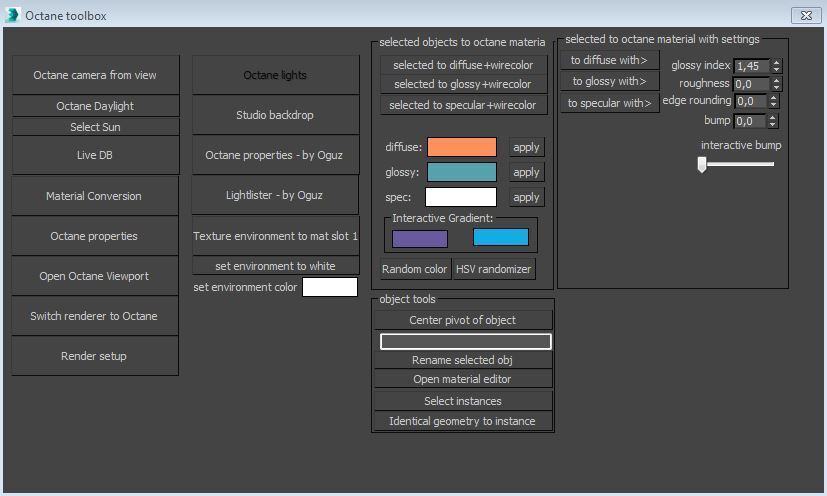
Task: Open the blue Interactive Gradient swatch
Action: coord(501,237)
